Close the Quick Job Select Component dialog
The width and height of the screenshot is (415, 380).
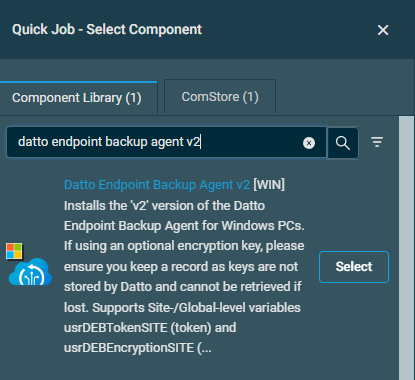[383, 30]
